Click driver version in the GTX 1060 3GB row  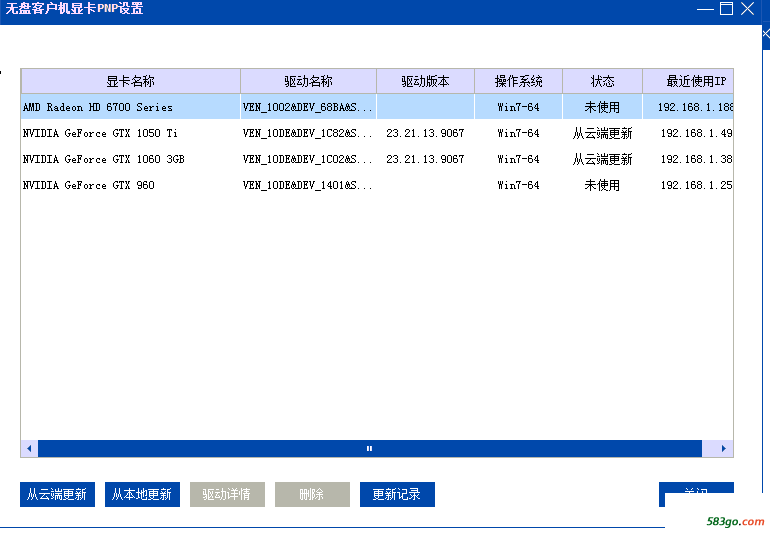click(425, 159)
